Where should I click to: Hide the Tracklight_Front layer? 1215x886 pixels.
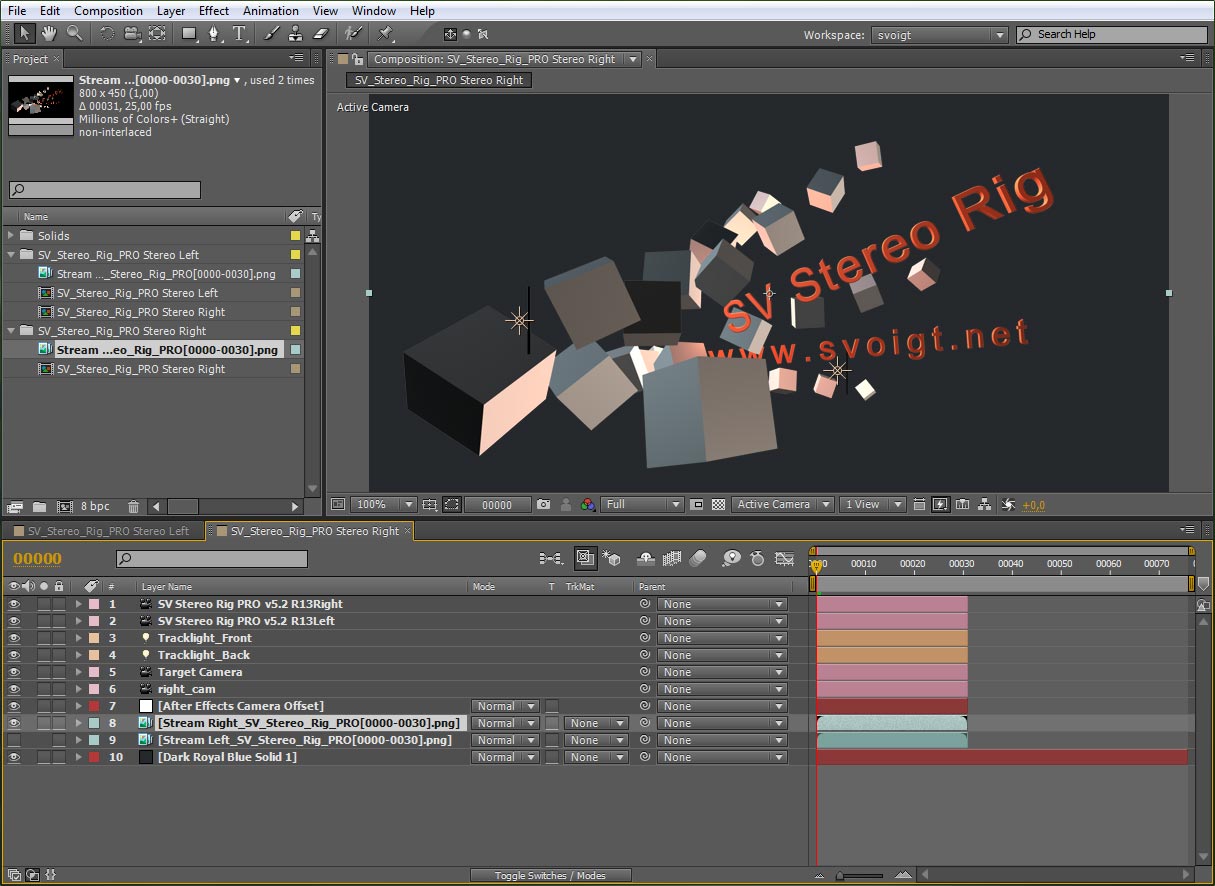[14, 638]
